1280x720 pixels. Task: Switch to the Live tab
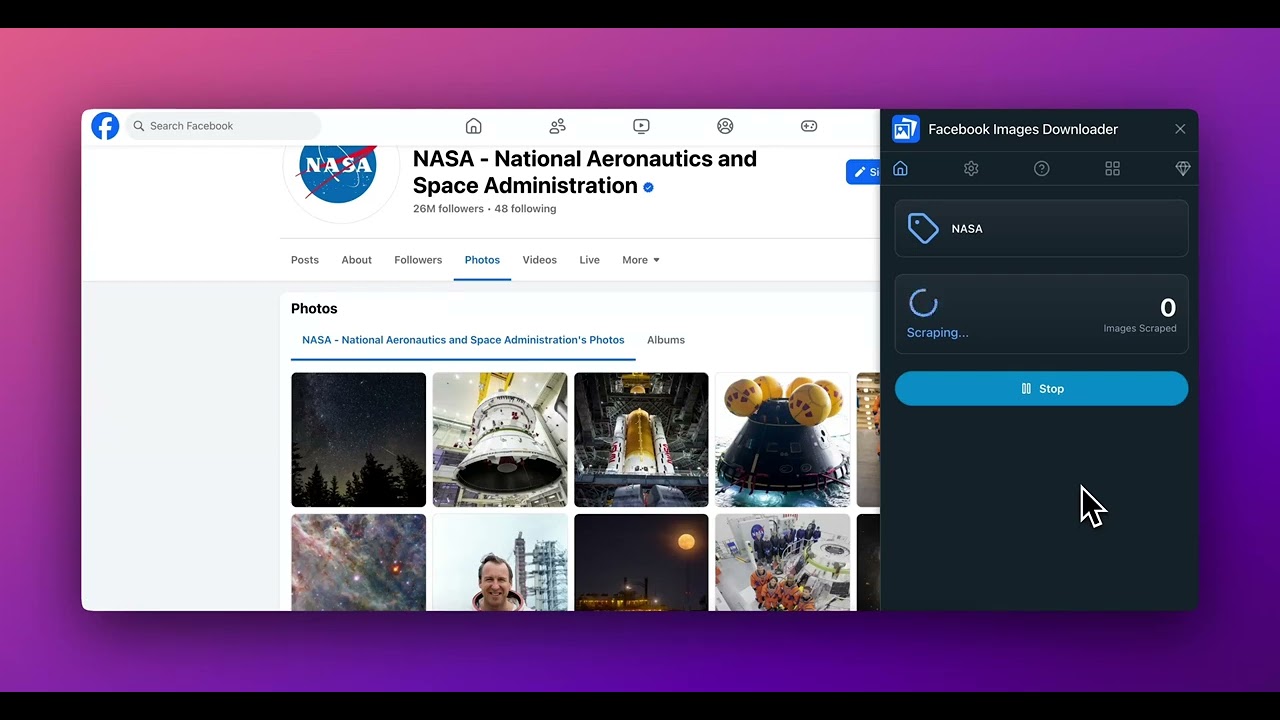pos(589,260)
